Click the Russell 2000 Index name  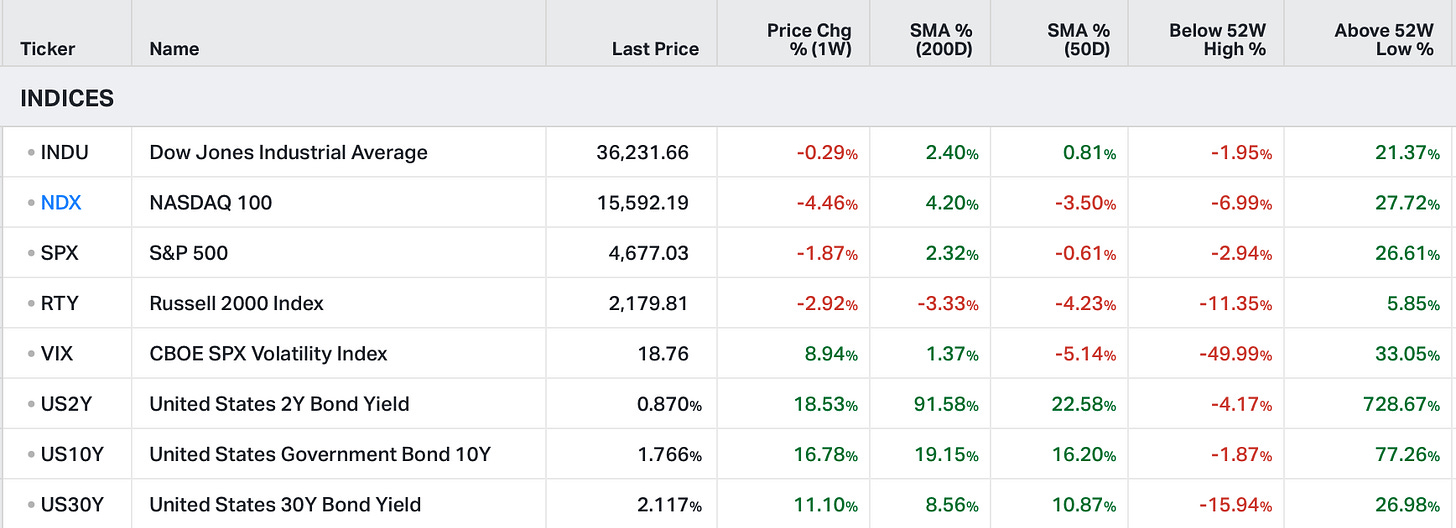pyautogui.click(x=237, y=303)
